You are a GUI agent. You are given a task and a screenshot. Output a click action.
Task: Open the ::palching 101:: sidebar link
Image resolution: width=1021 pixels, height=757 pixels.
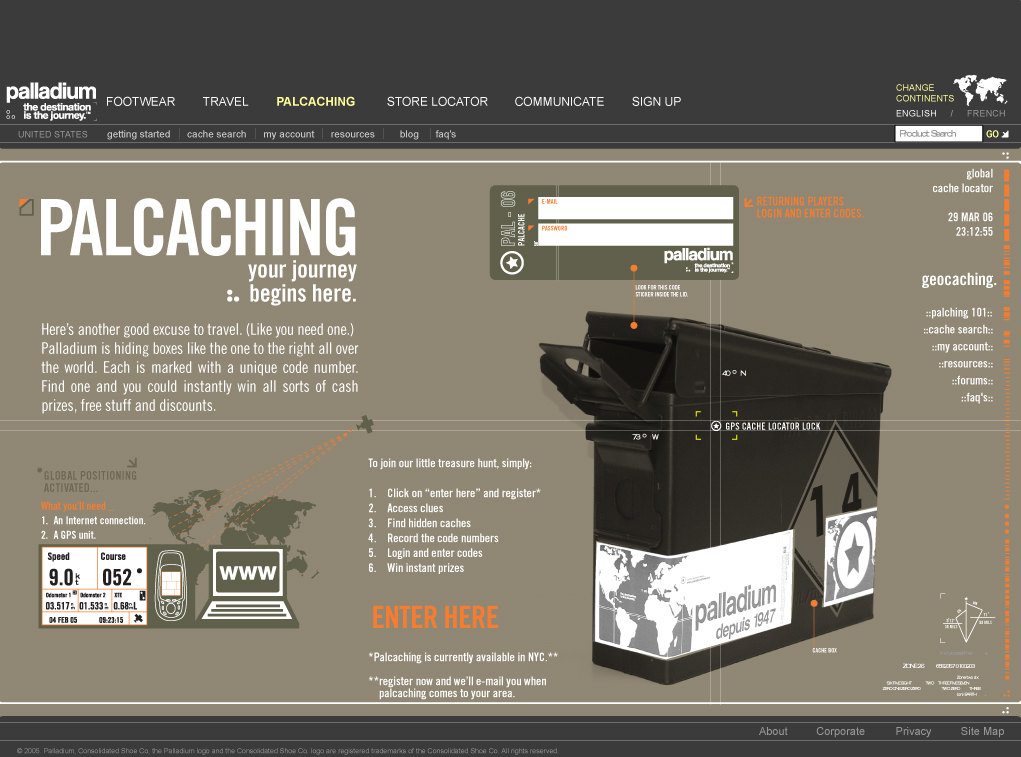point(959,312)
